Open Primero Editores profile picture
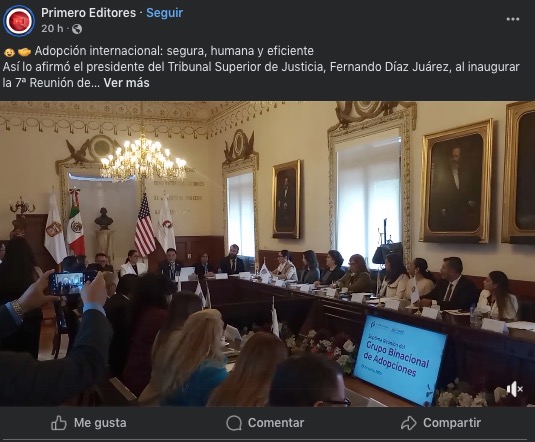Screen dimensions: 535x442 click(19, 20)
